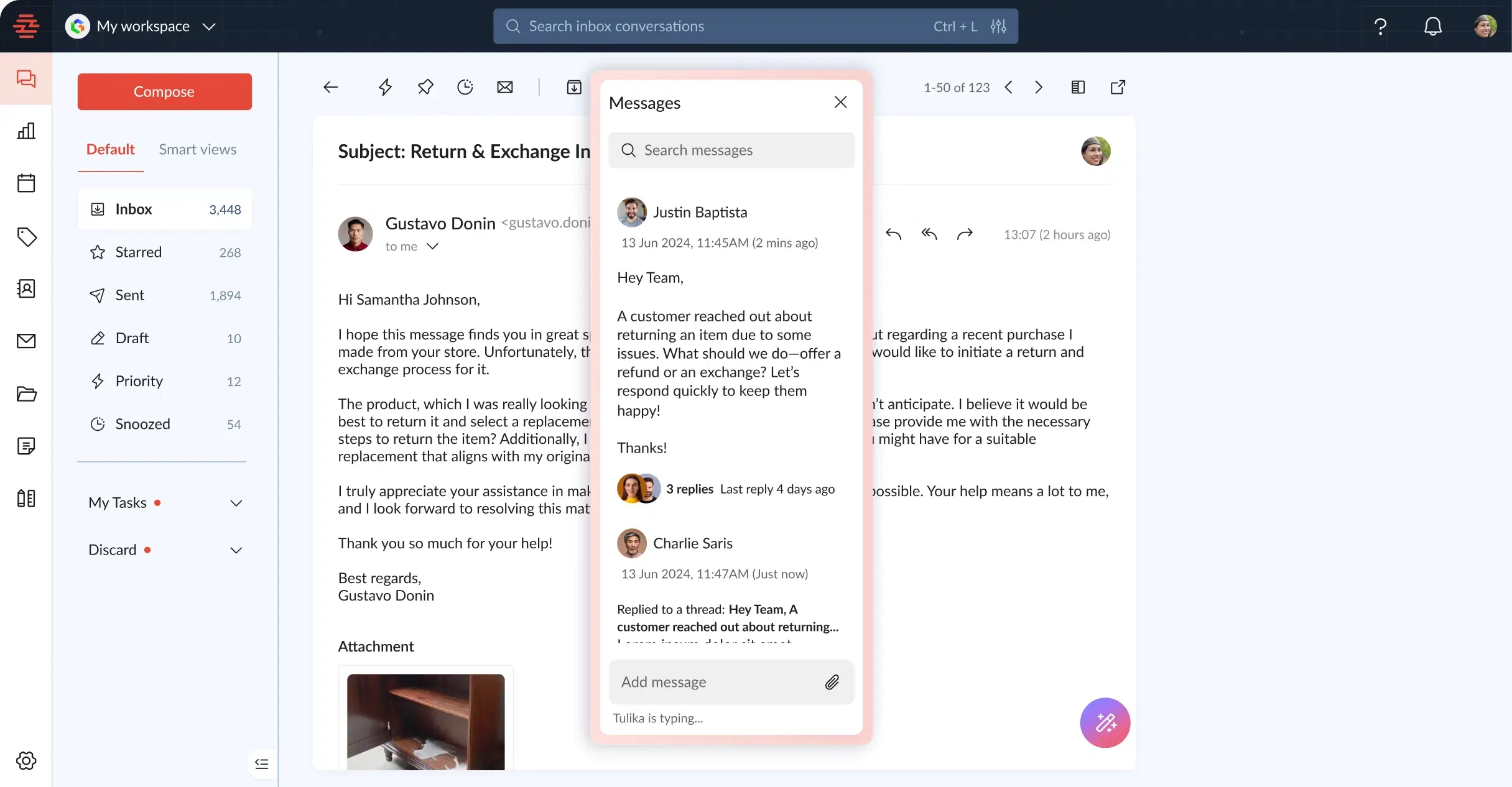The height and width of the screenshot is (787, 1512).
Task: Open search filter sliders icon
Action: click(998, 26)
